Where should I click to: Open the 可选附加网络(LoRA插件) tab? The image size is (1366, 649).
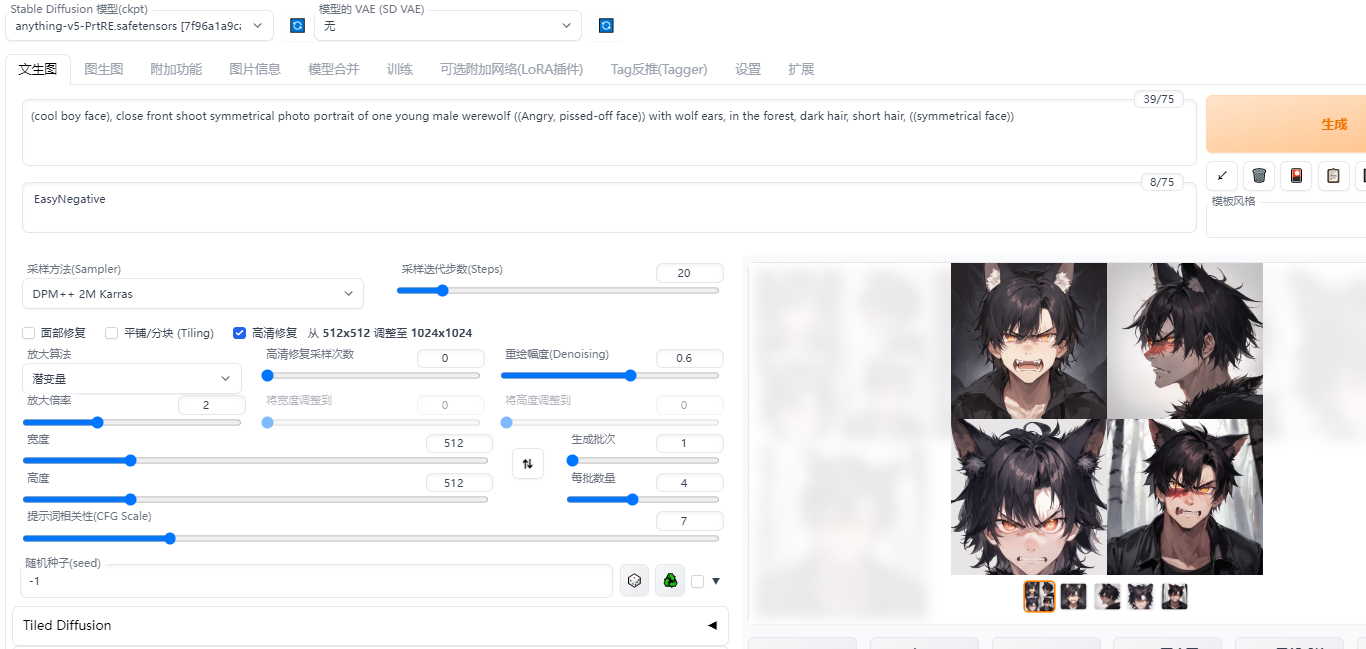(512, 69)
